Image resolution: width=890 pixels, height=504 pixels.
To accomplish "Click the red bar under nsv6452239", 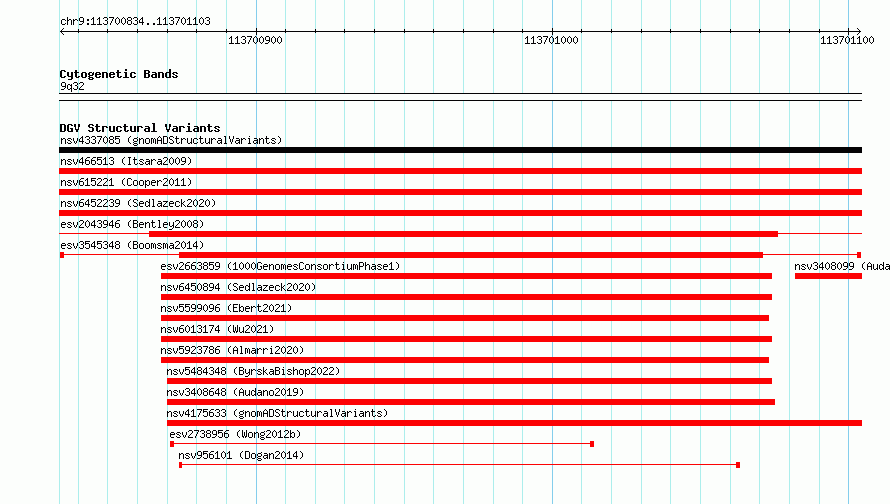I will coord(460,213).
